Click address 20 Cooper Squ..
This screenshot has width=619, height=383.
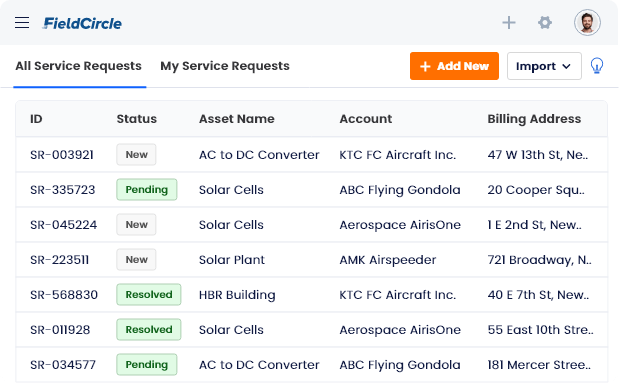click(x=536, y=190)
